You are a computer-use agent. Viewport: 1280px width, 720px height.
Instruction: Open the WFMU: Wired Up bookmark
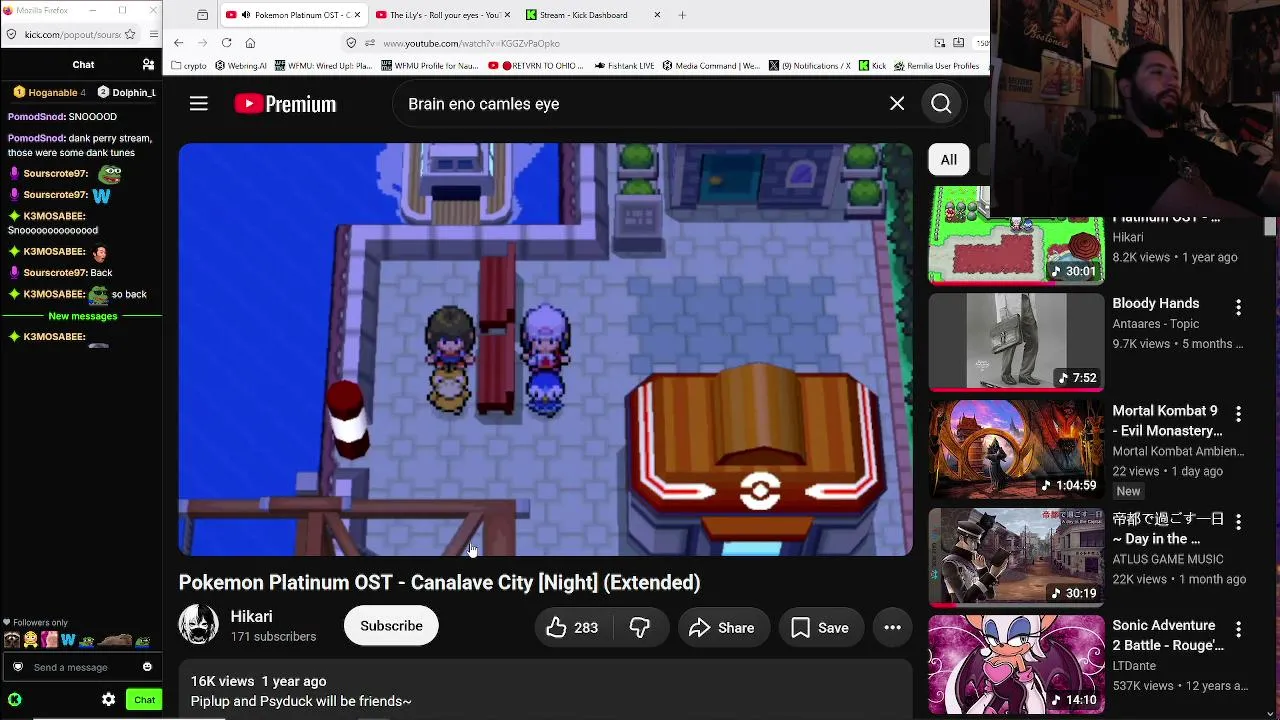point(323,66)
